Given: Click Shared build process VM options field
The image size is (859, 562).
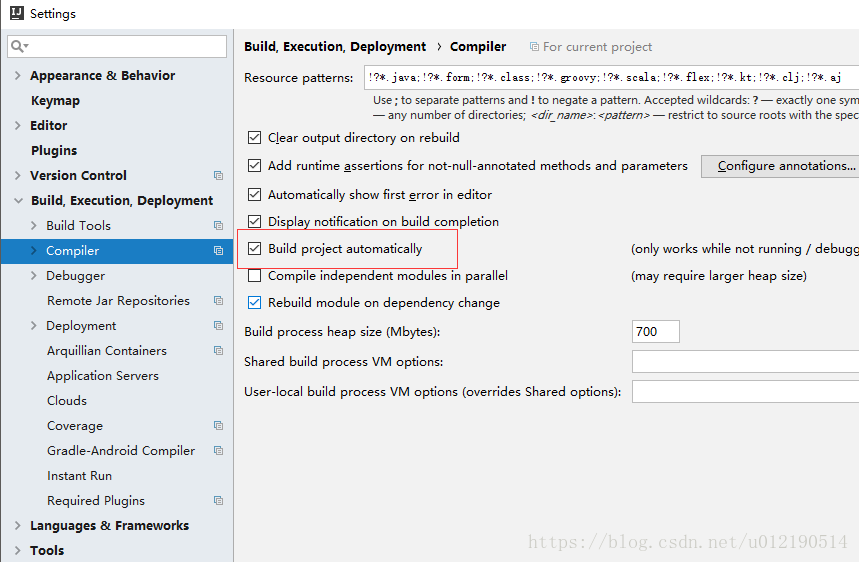Looking at the screenshot, I should (746, 362).
